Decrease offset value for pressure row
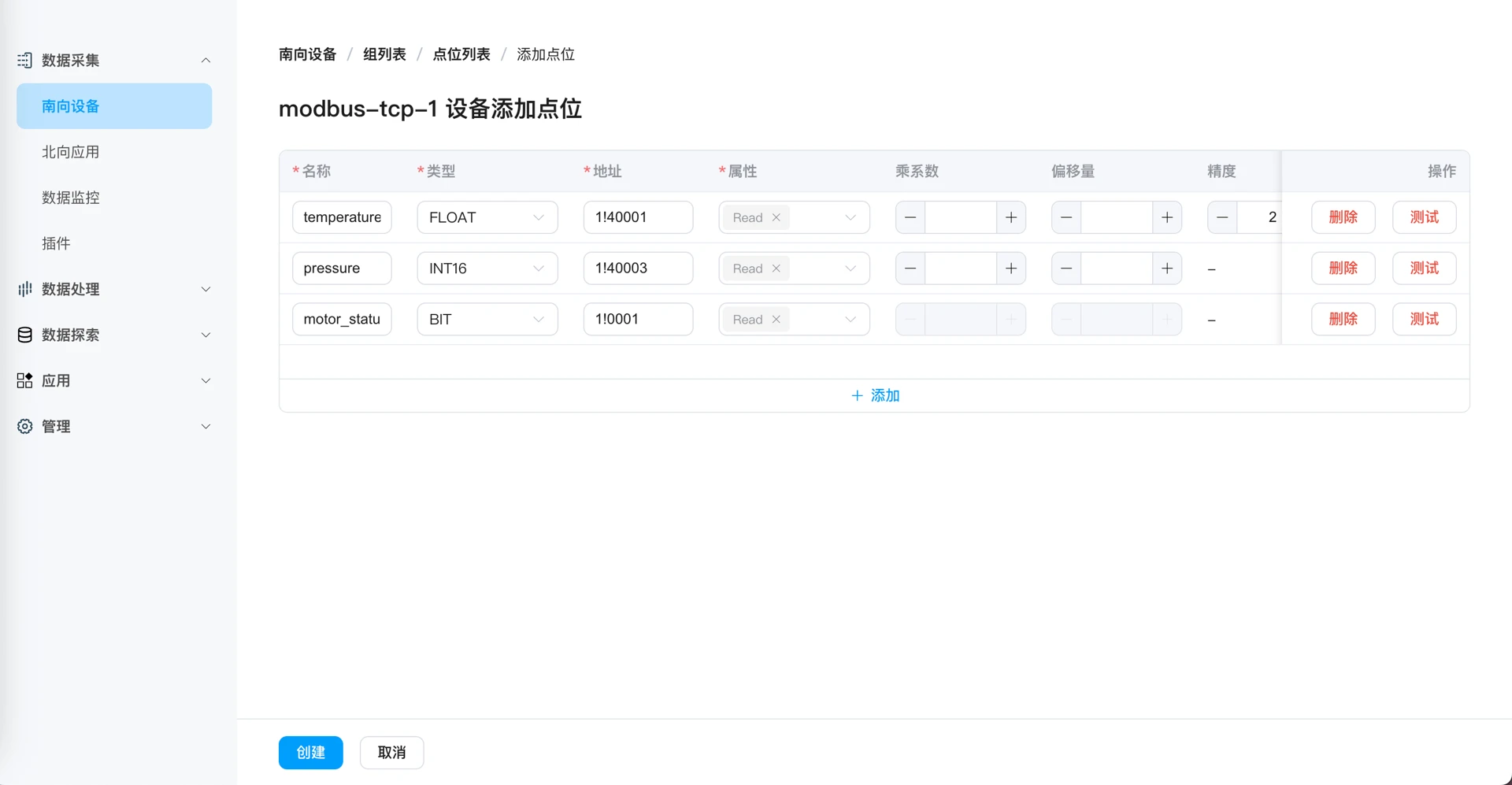This screenshot has width=1512, height=785. (1066, 268)
